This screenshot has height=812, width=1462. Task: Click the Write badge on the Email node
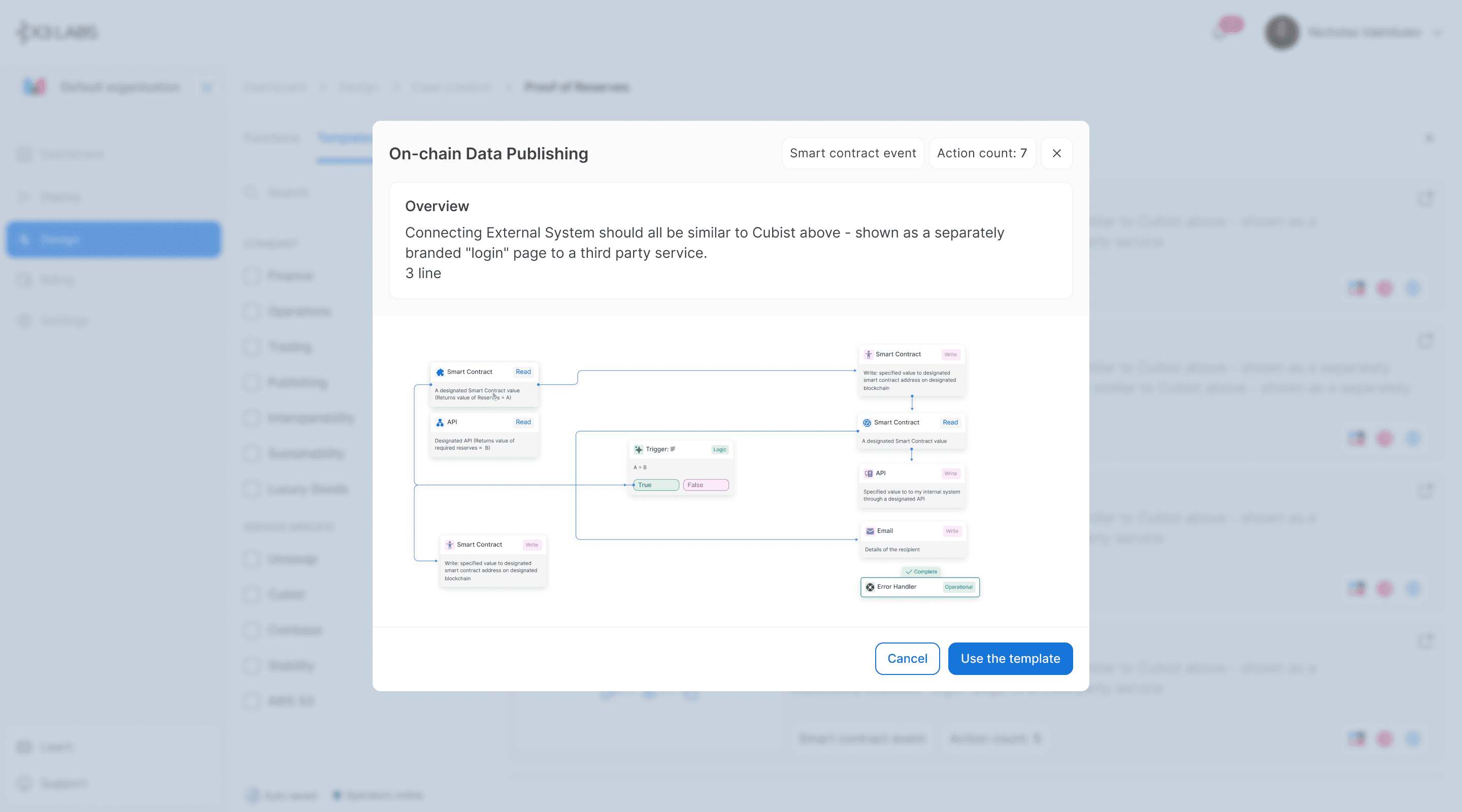952,531
